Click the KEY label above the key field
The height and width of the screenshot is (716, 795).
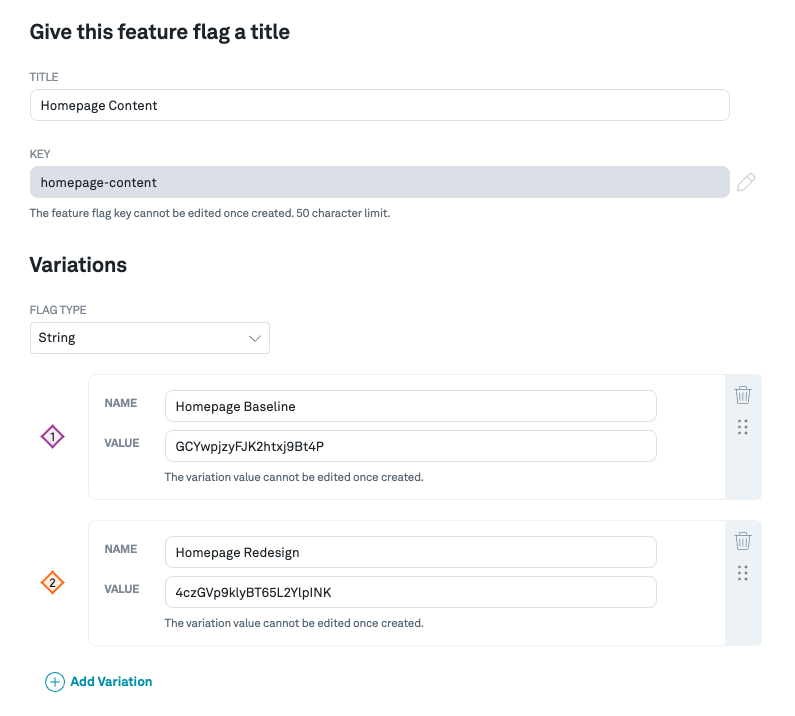coord(40,154)
